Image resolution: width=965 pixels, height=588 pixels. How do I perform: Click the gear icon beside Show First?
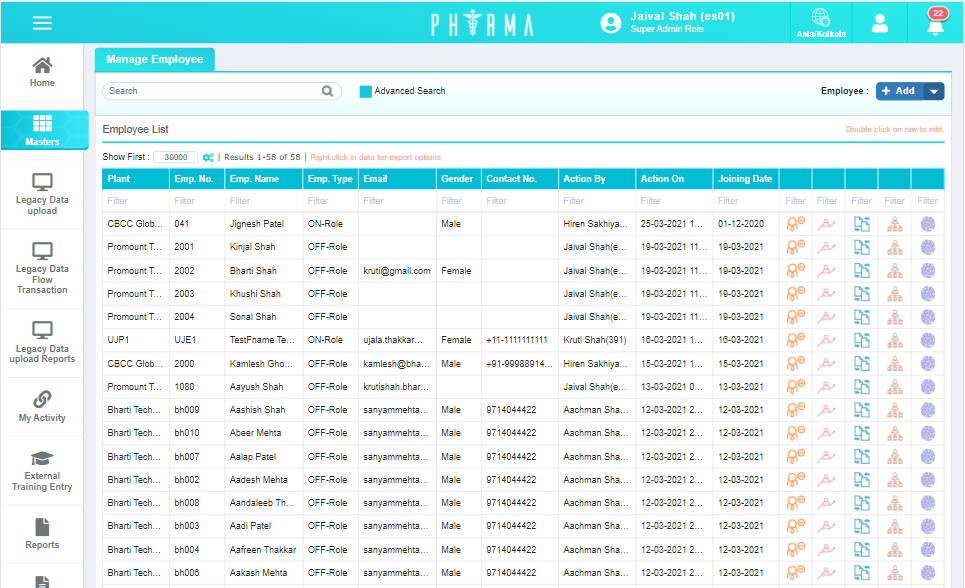(x=208, y=157)
